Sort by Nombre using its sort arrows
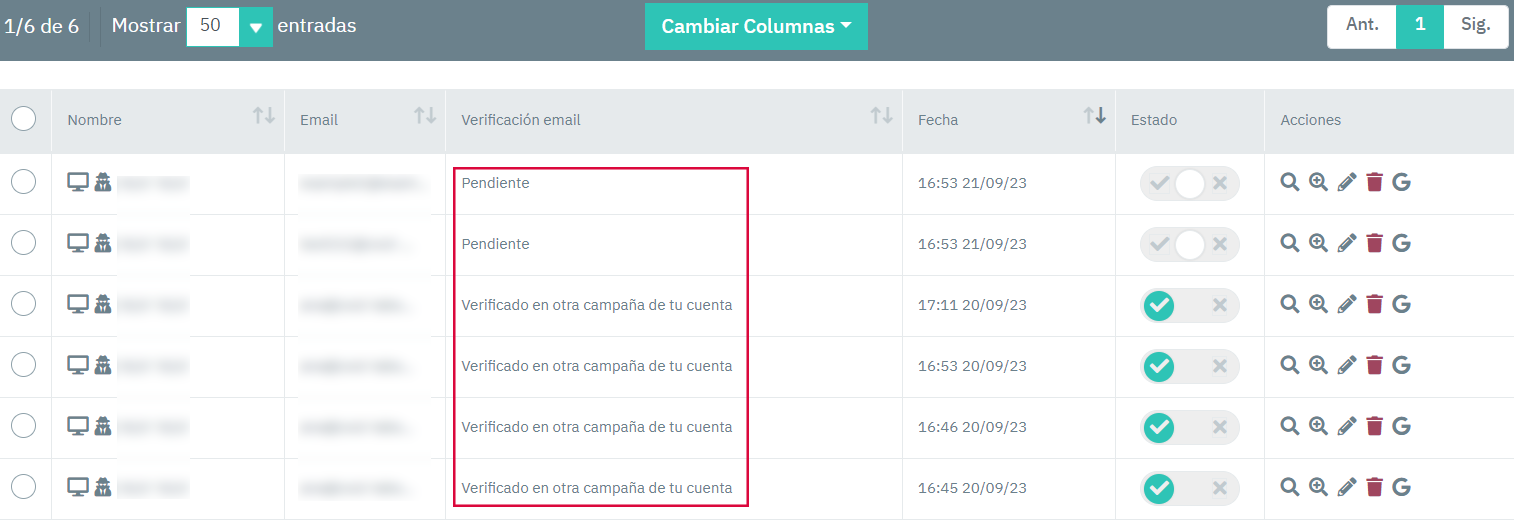This screenshot has width=1514, height=526. pyautogui.click(x=264, y=116)
